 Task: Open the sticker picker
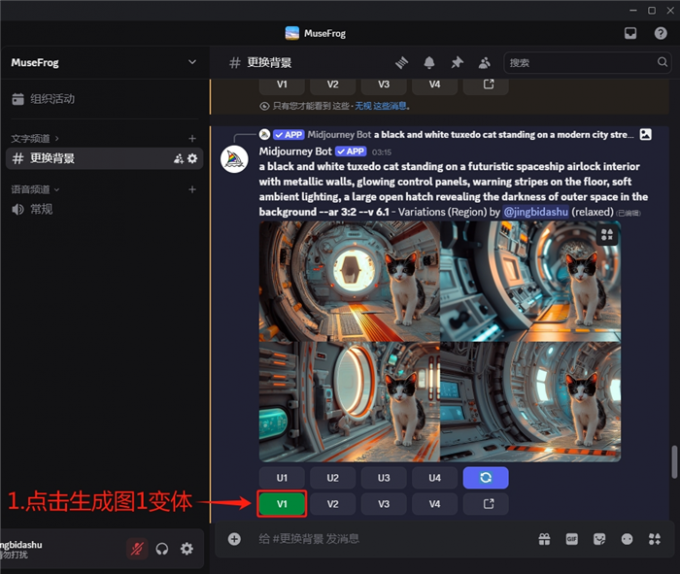click(x=599, y=539)
